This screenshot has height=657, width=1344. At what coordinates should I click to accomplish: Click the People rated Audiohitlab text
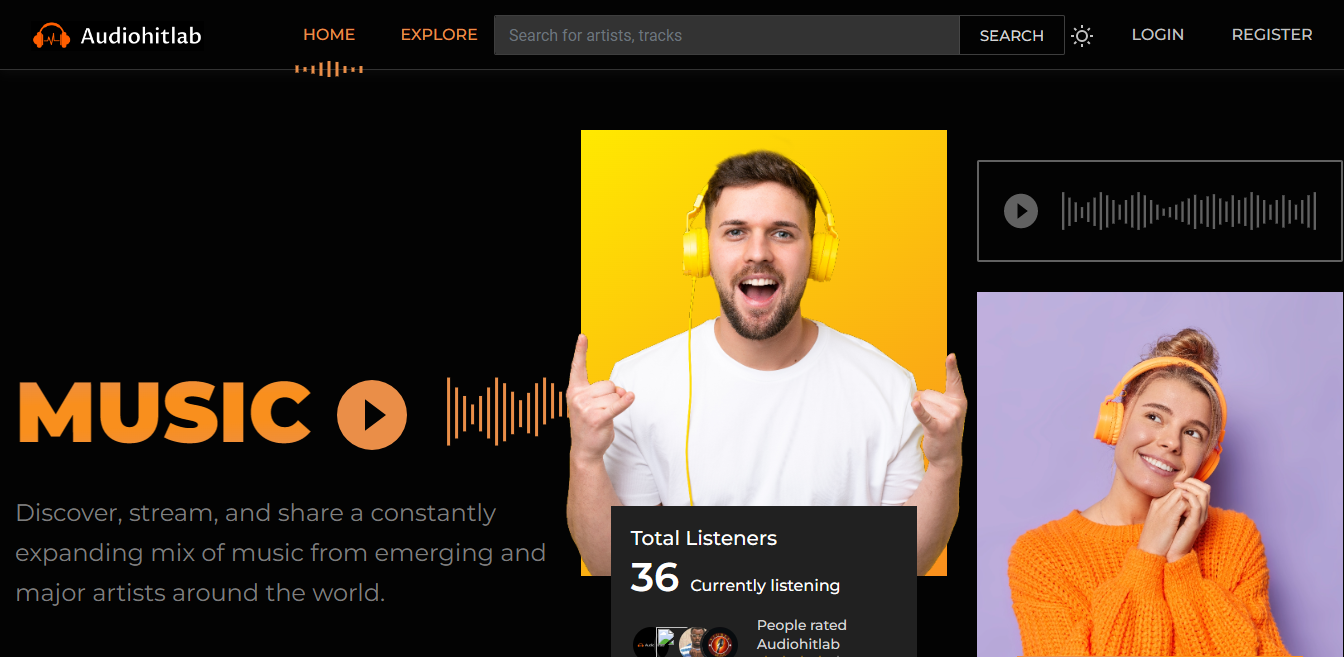[801, 634]
